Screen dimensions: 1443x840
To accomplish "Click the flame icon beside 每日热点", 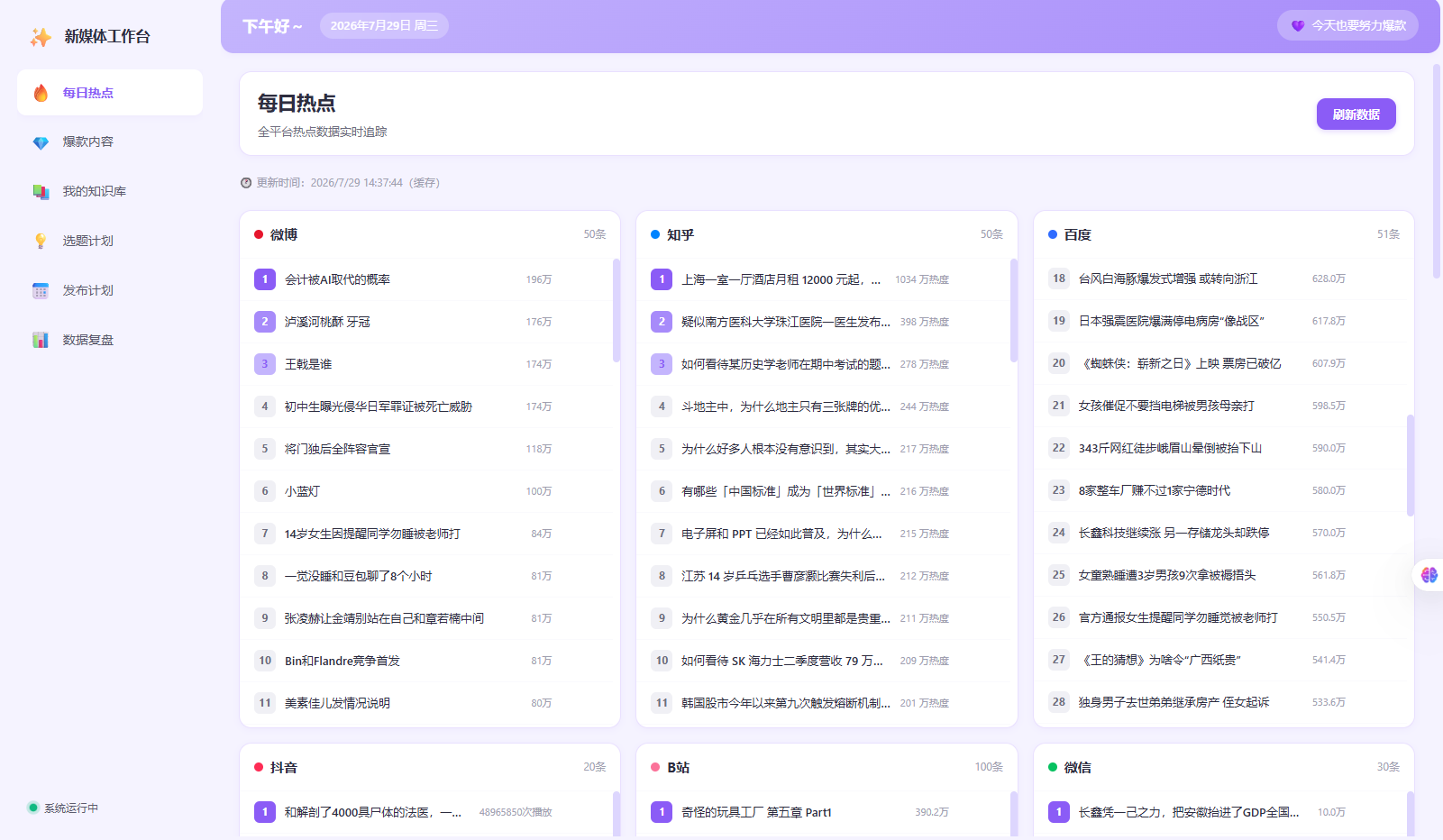I will tap(41, 93).
